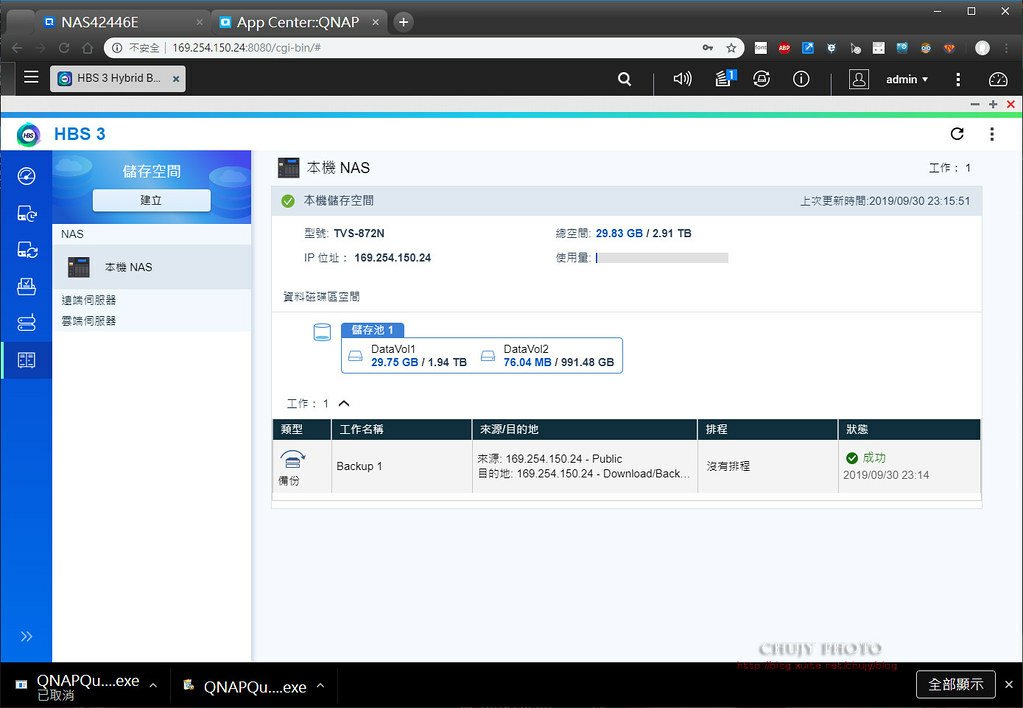Open QTS search magnifier
1023x708 pixels.
624,79
